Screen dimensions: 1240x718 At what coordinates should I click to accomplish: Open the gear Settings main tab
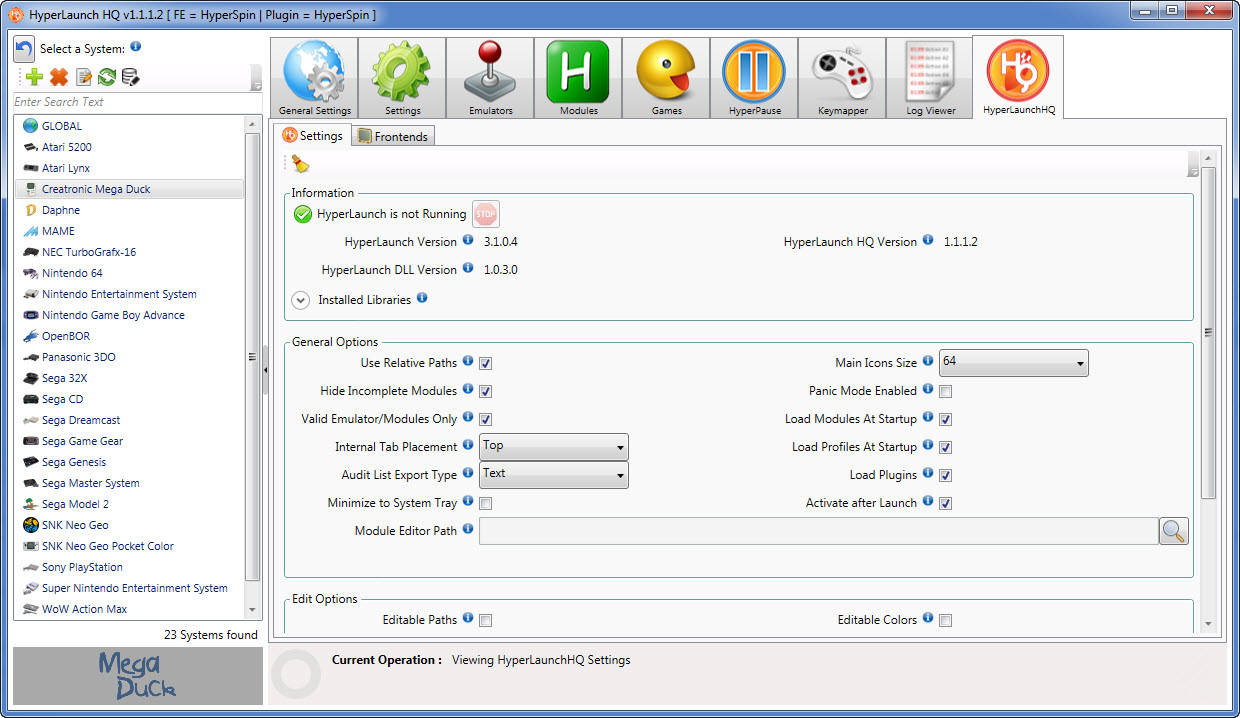point(402,79)
